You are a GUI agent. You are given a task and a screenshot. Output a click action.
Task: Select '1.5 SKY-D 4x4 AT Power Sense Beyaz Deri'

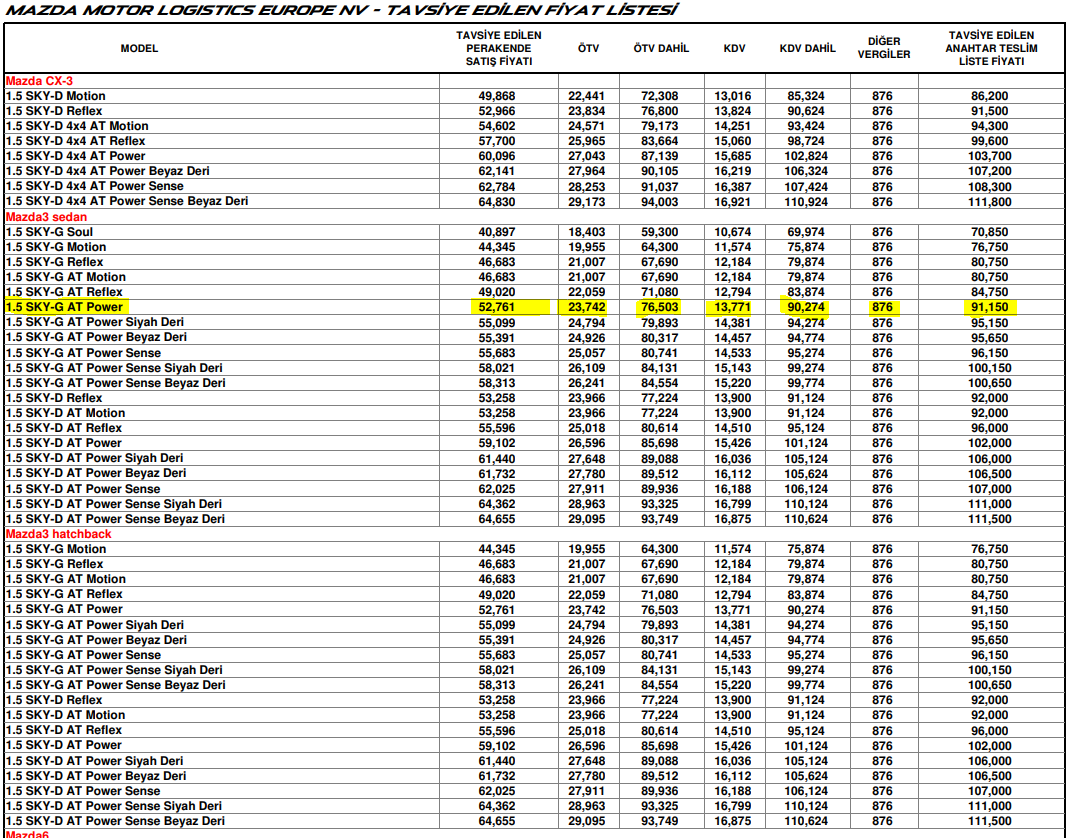[x=127, y=202]
